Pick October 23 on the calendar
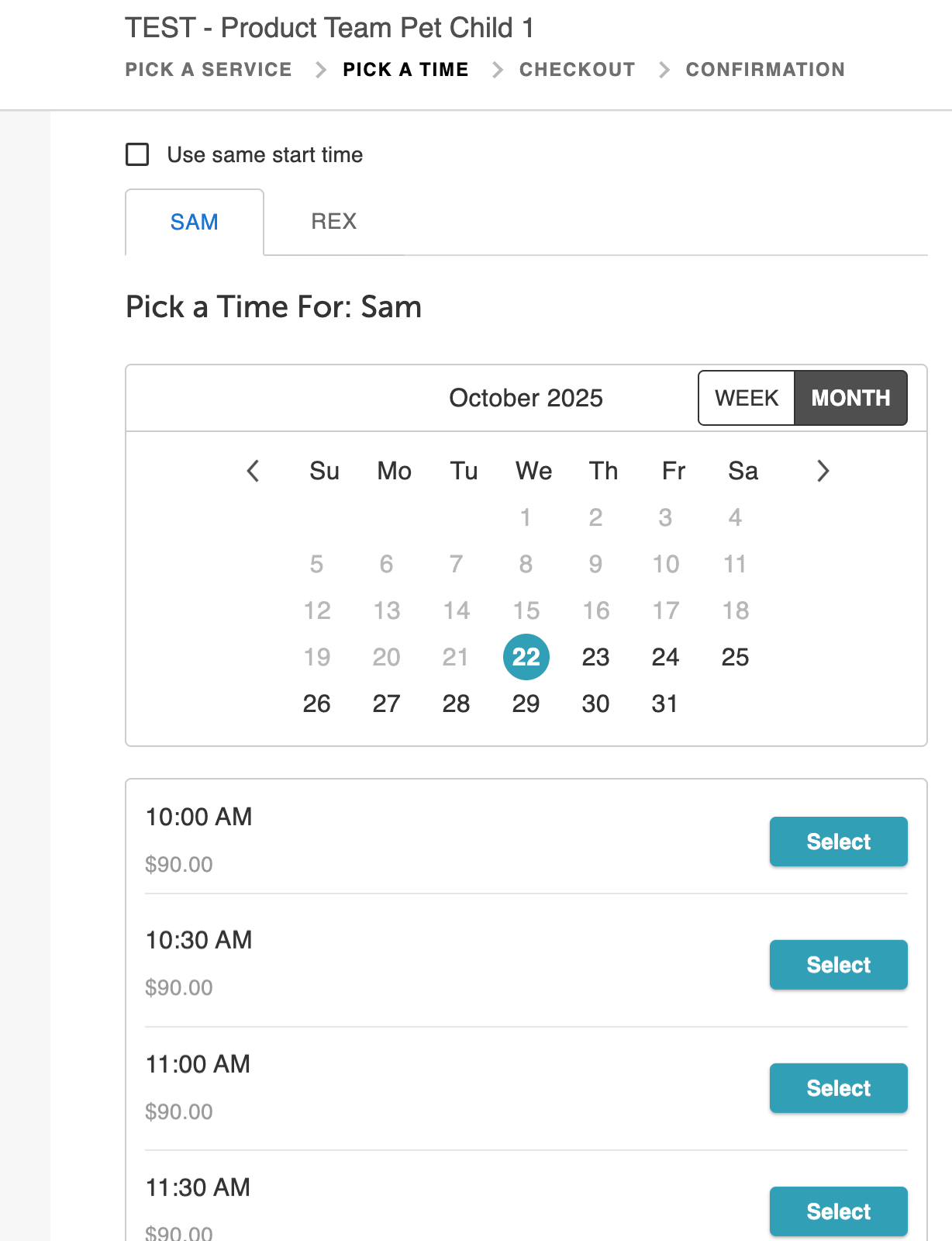952x1241 pixels. point(595,658)
